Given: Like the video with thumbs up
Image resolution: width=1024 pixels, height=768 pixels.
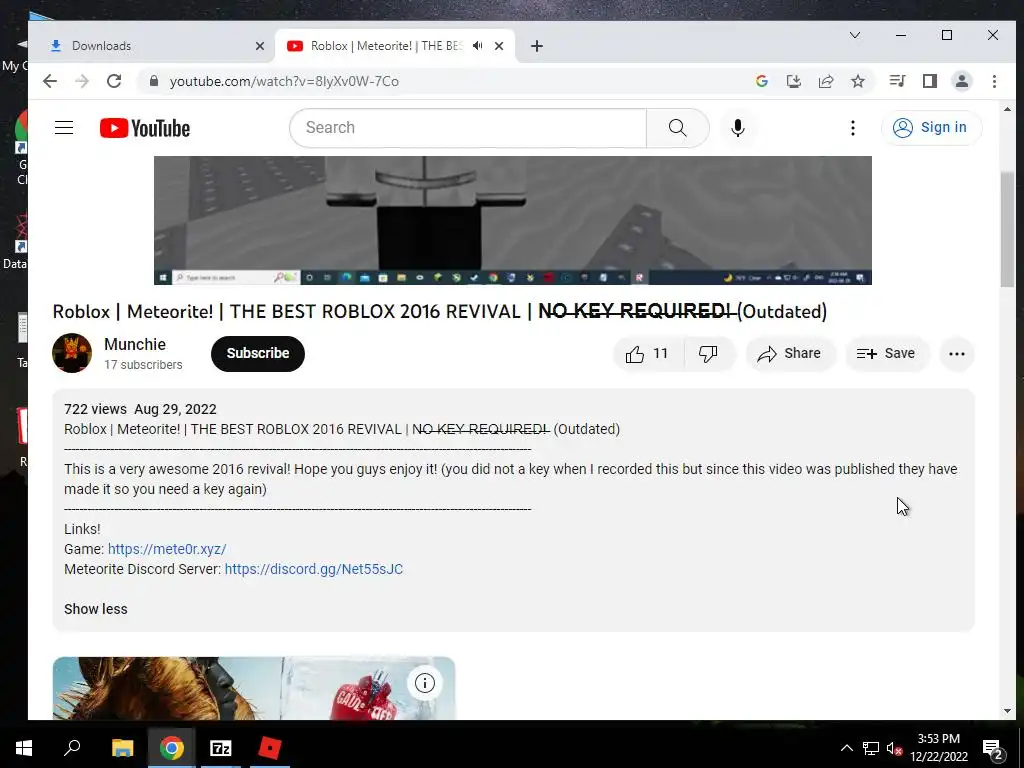Looking at the screenshot, I should coord(648,353).
